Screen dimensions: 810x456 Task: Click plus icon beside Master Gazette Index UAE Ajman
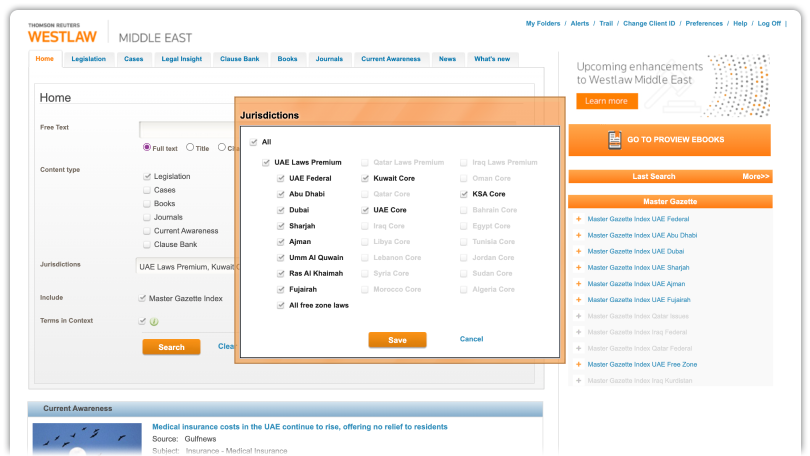pos(578,284)
